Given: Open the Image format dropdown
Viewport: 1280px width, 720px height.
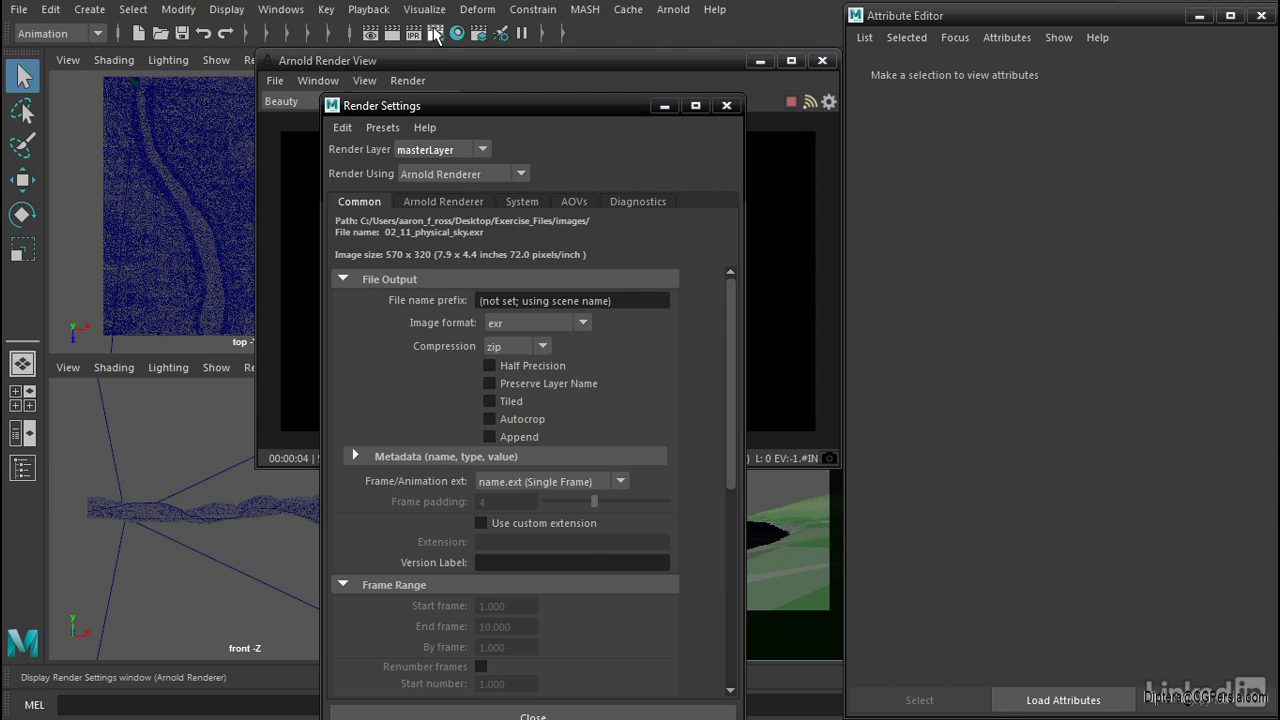Looking at the screenshot, I should 538,322.
